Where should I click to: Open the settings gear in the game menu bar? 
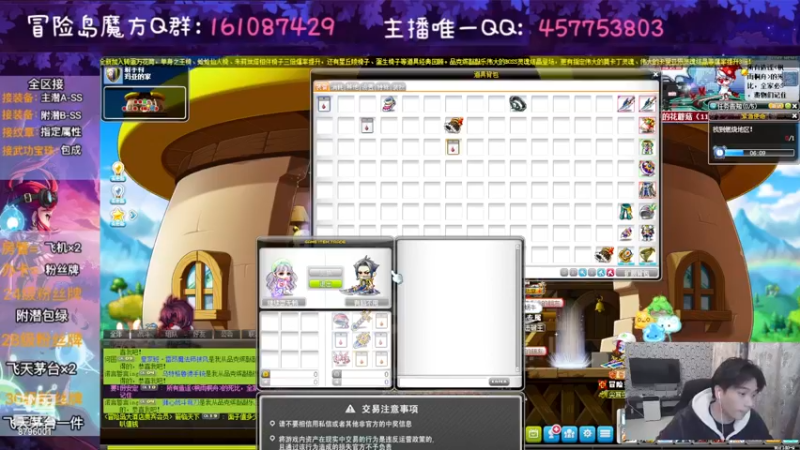(587, 434)
